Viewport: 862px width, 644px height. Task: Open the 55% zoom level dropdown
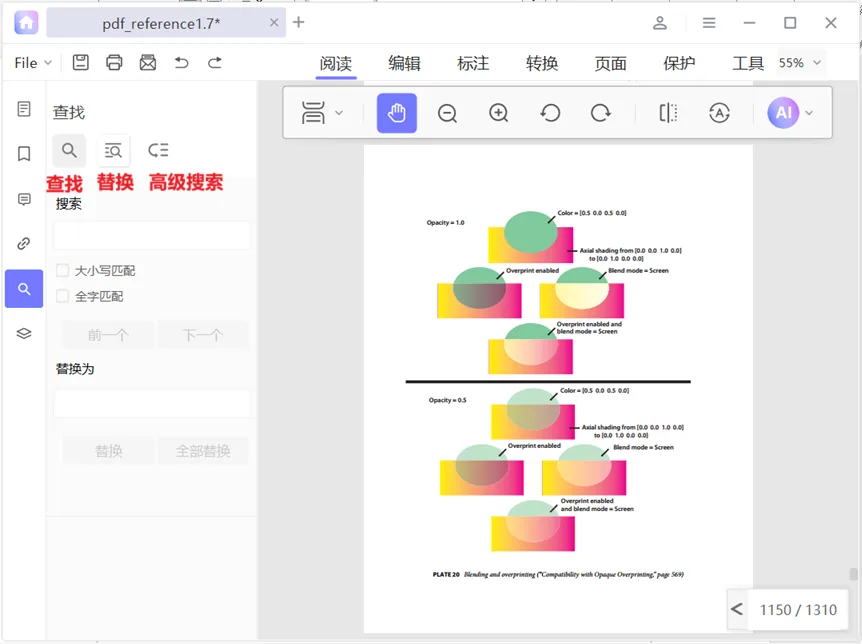[x=800, y=63]
